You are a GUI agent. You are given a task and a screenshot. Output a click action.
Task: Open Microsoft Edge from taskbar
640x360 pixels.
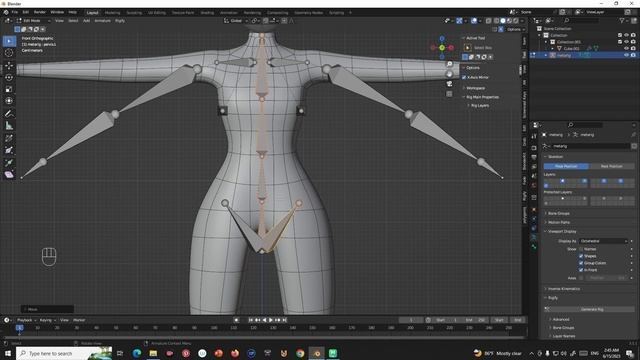click(x=137, y=353)
